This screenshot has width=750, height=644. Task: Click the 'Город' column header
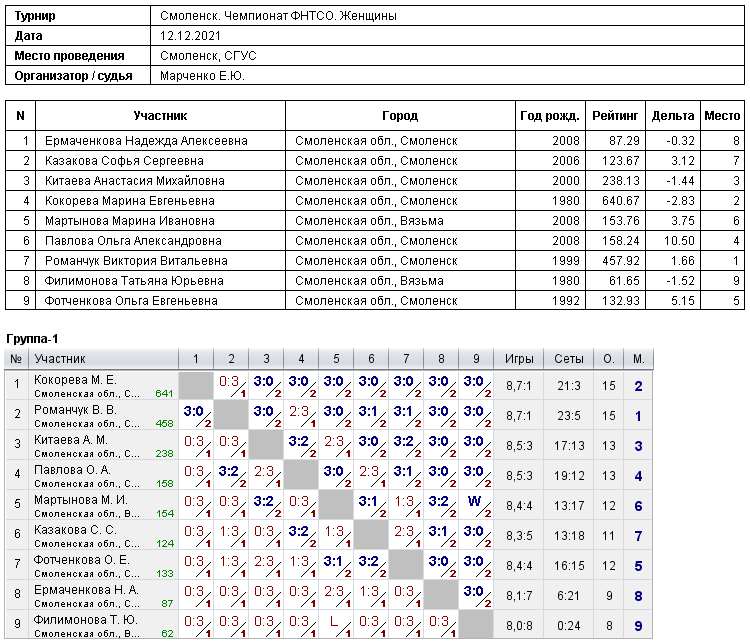400,116
